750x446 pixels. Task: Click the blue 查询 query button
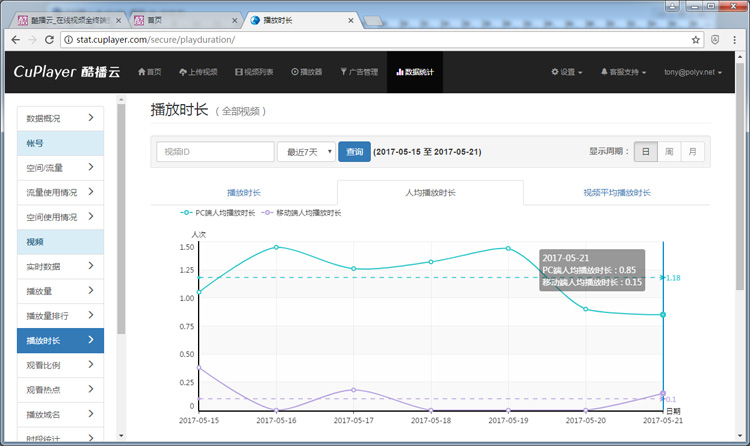pos(354,152)
